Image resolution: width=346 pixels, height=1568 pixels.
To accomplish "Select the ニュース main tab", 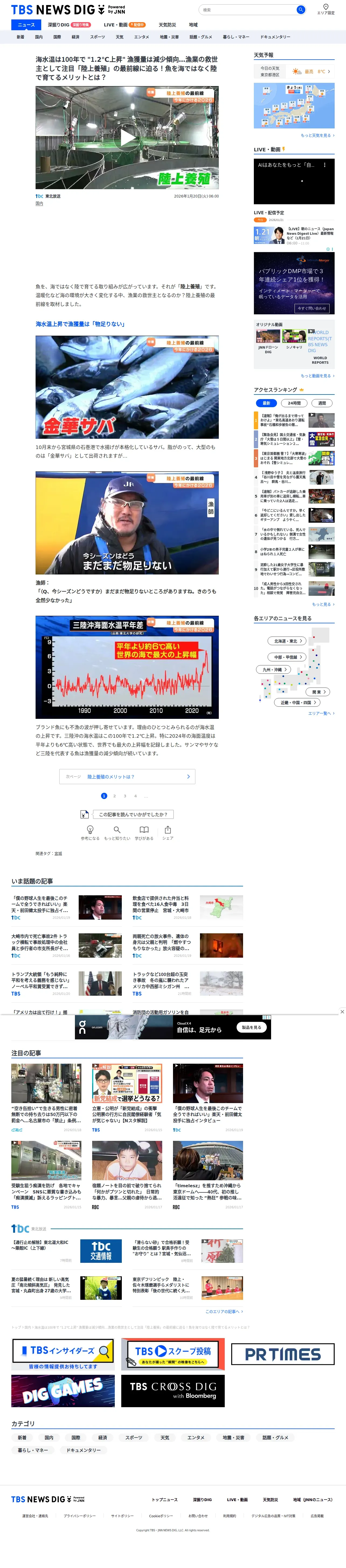I will 26,25.
